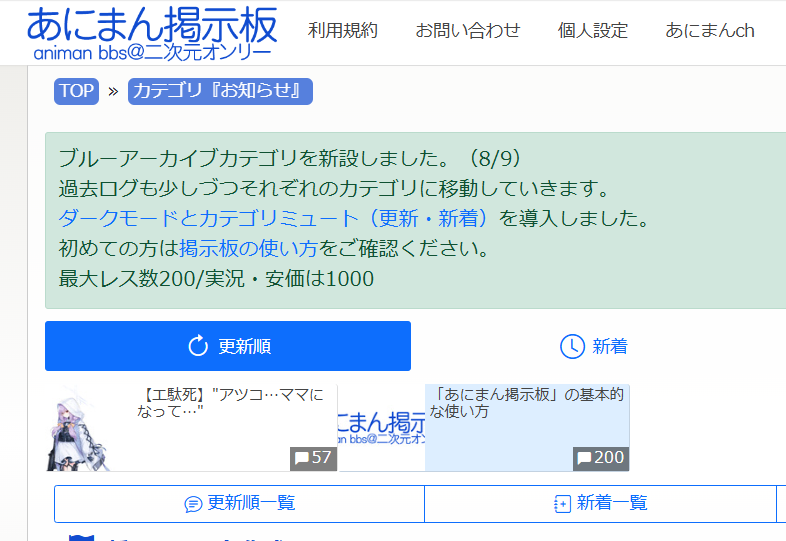The image size is (786, 541).
Task: Go to あにまんch link
Action: click(x=709, y=31)
